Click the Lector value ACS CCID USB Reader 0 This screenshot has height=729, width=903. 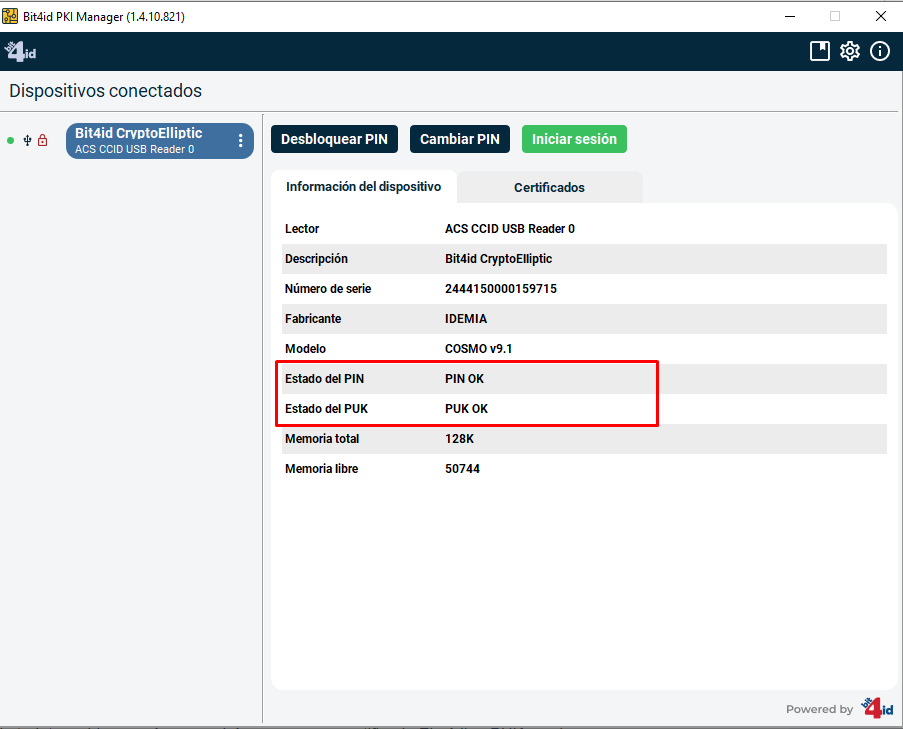[510, 229]
